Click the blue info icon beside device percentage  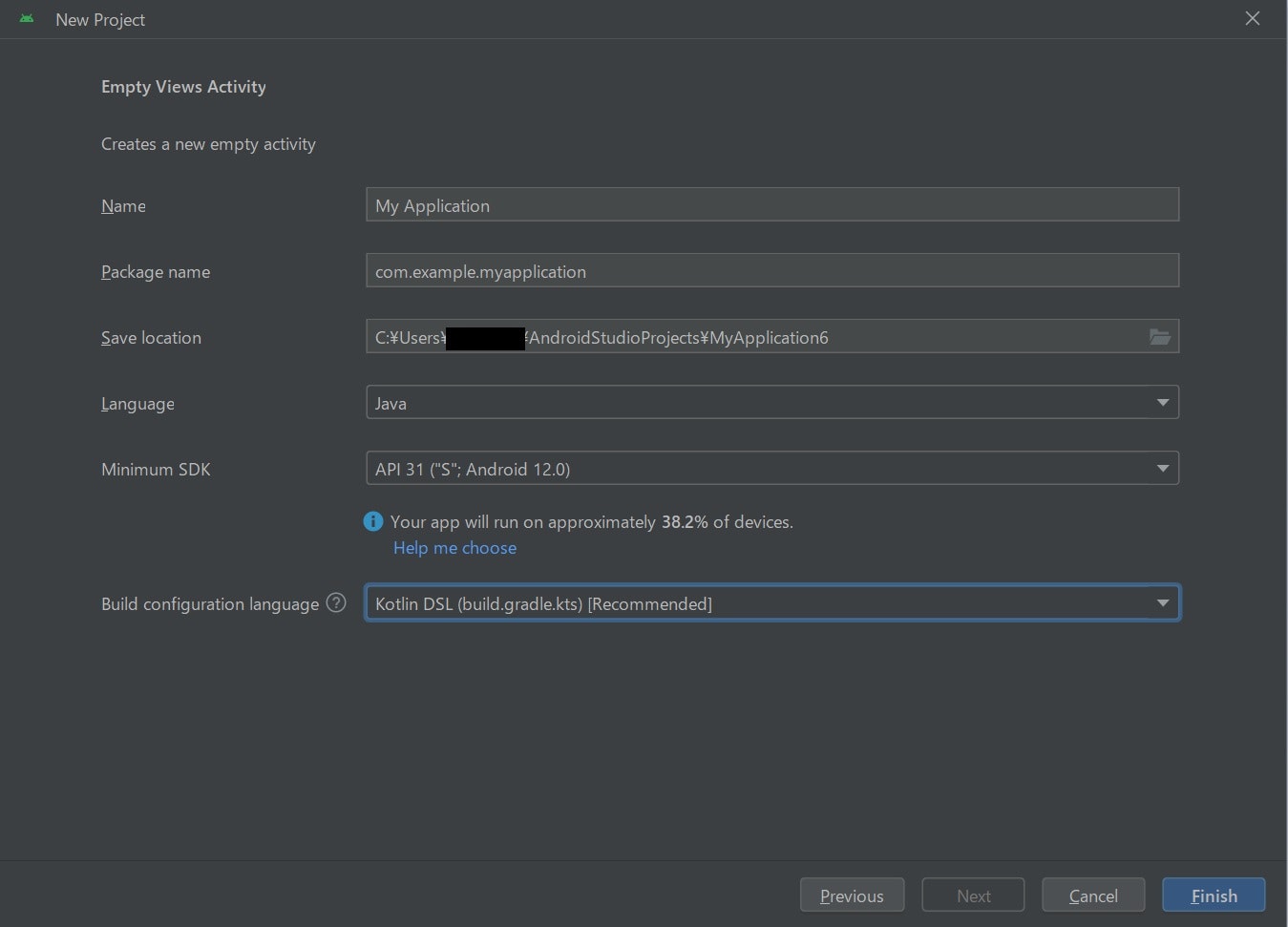[x=373, y=521]
